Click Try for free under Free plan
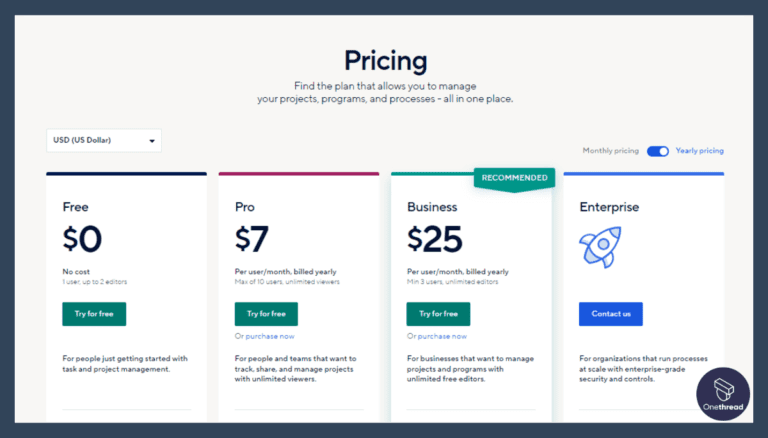Viewport: 768px width, 438px height. click(x=94, y=314)
